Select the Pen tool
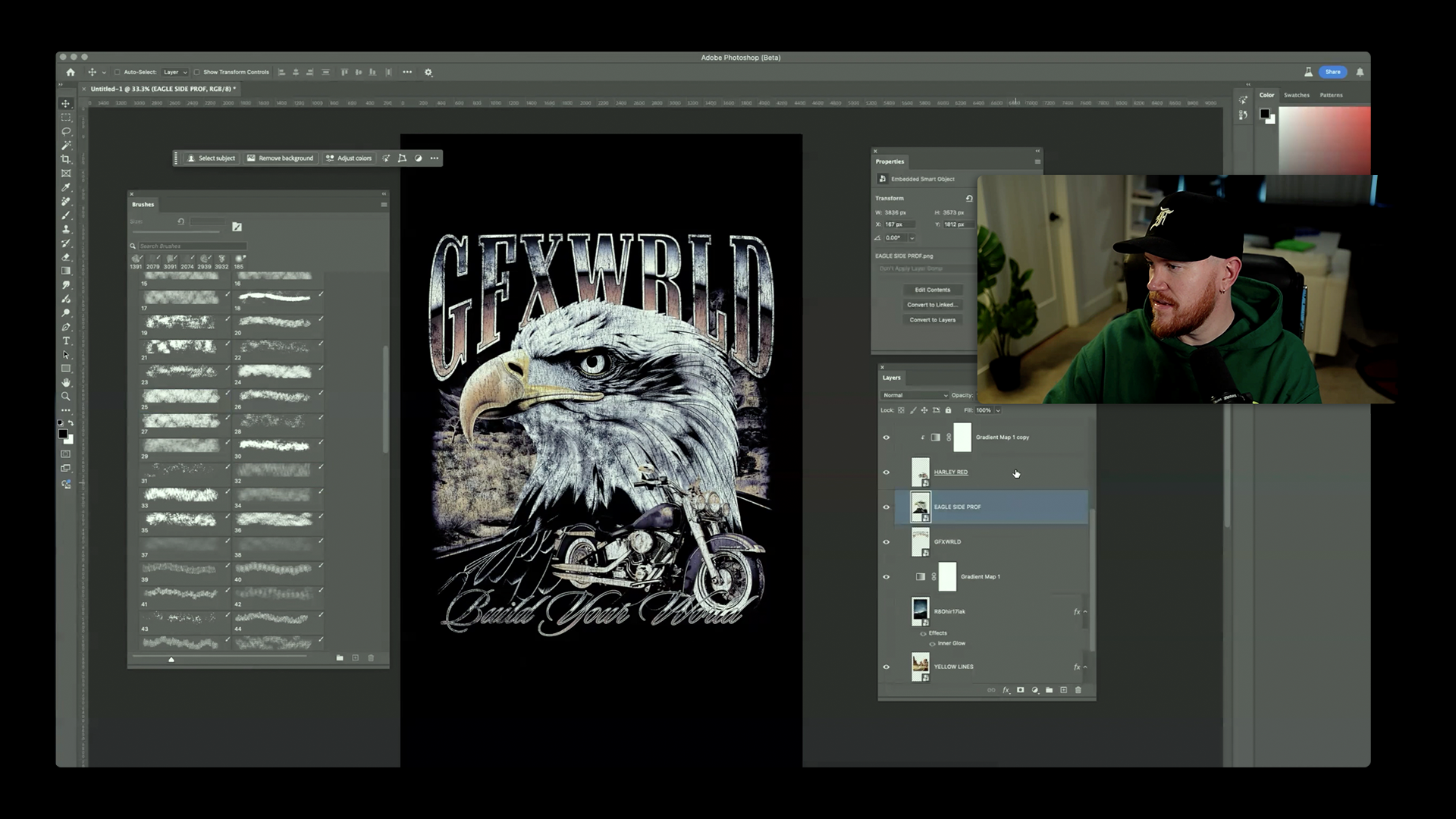 point(66,327)
